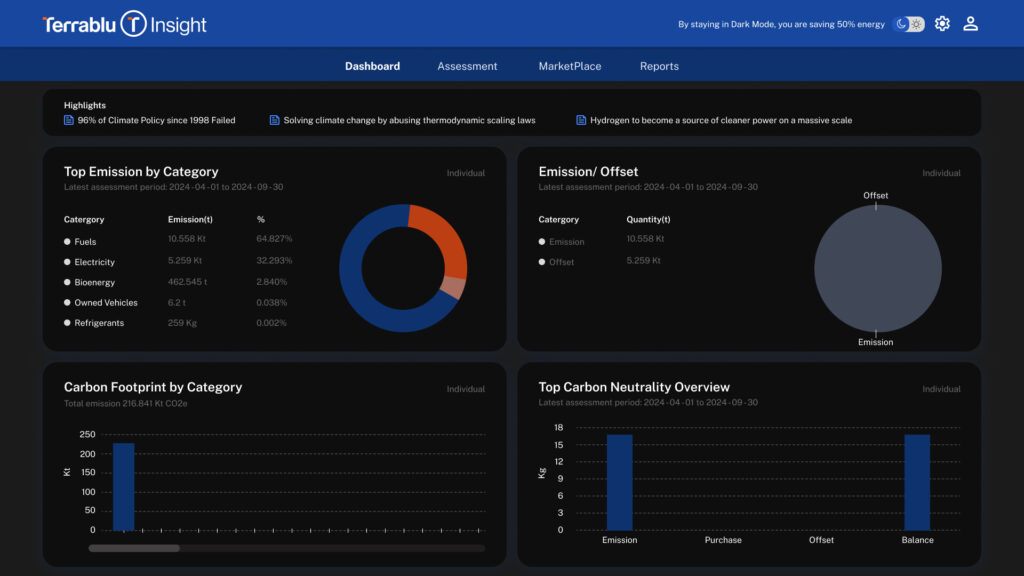Viewport: 1024px width, 576px height.
Task: Toggle the Dark Mode switch
Action: [x=908, y=24]
